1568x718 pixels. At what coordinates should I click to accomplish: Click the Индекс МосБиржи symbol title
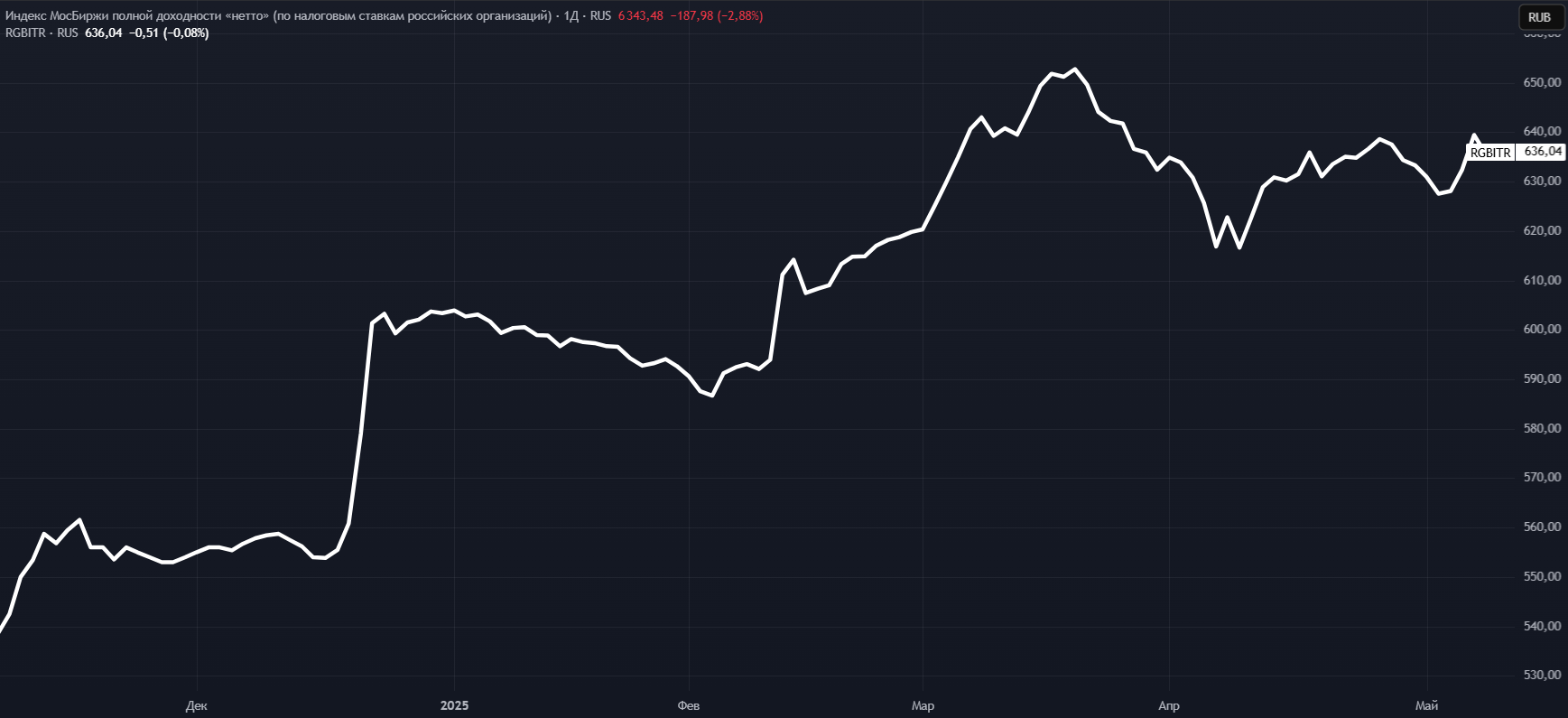tap(278, 16)
